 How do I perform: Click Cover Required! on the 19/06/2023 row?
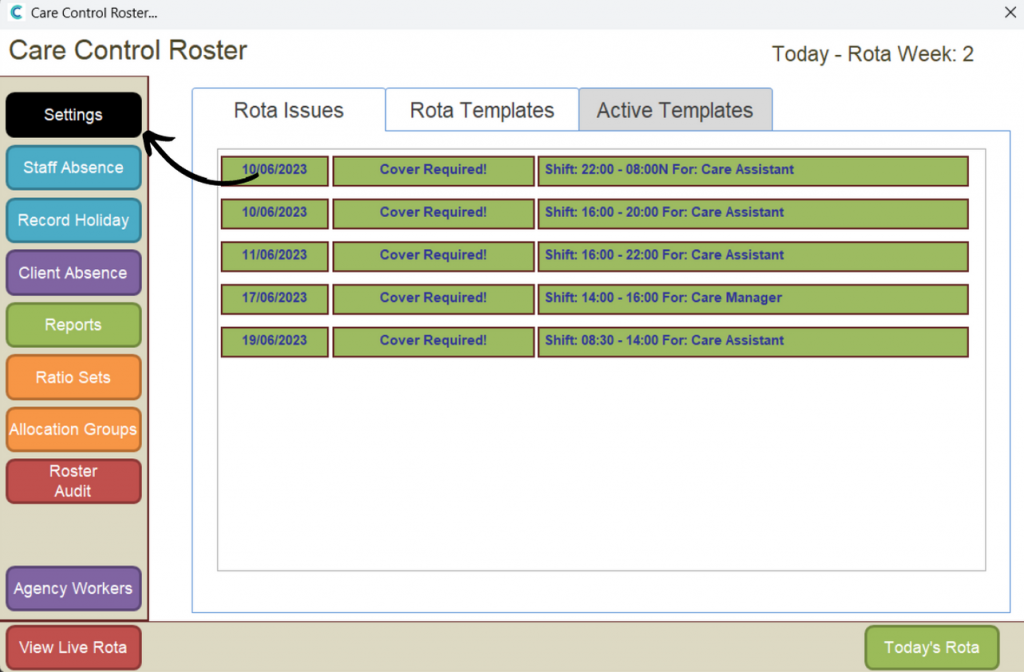click(x=434, y=342)
